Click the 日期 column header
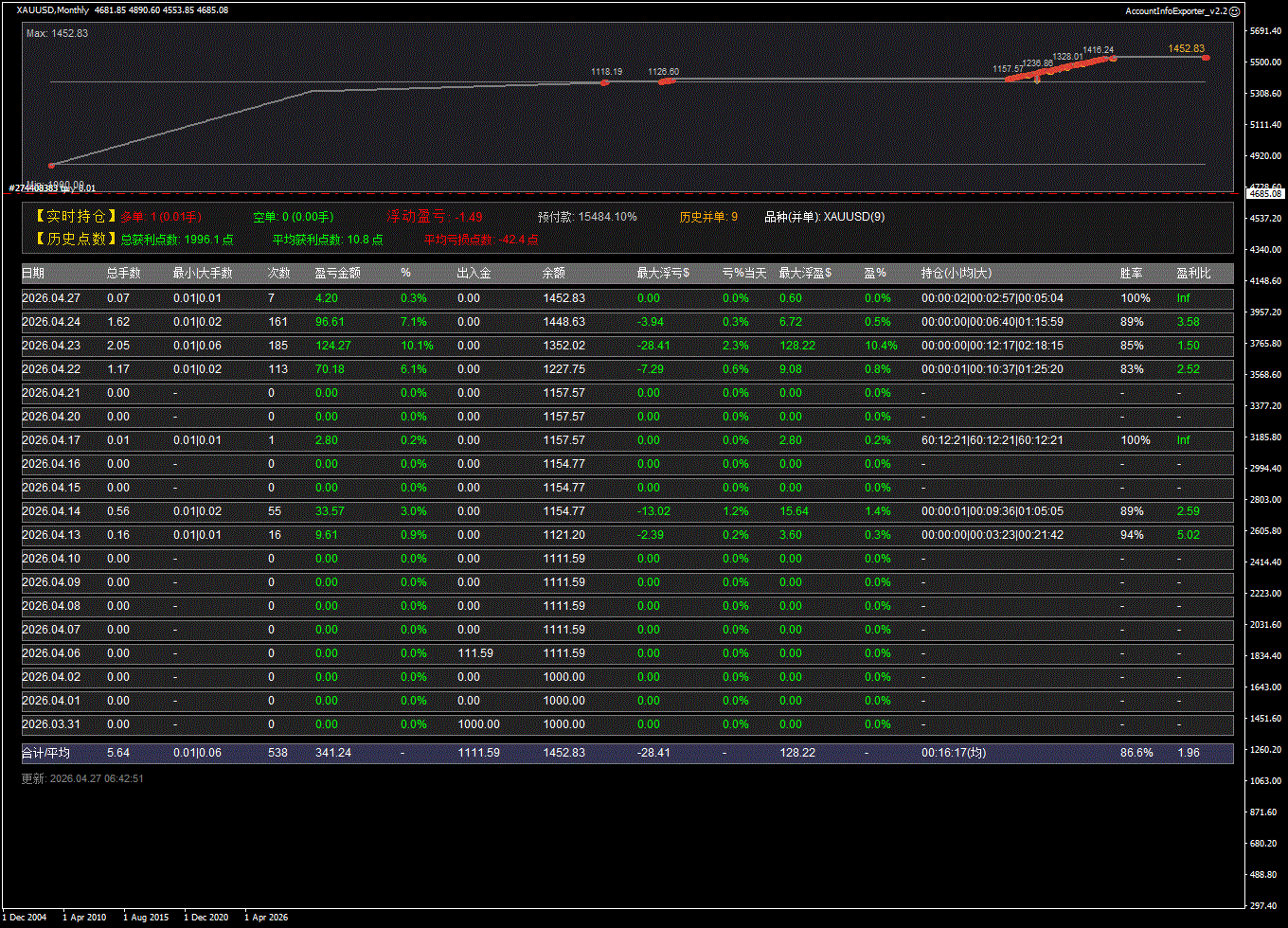This screenshot has height=928, width=1288. 33,274
